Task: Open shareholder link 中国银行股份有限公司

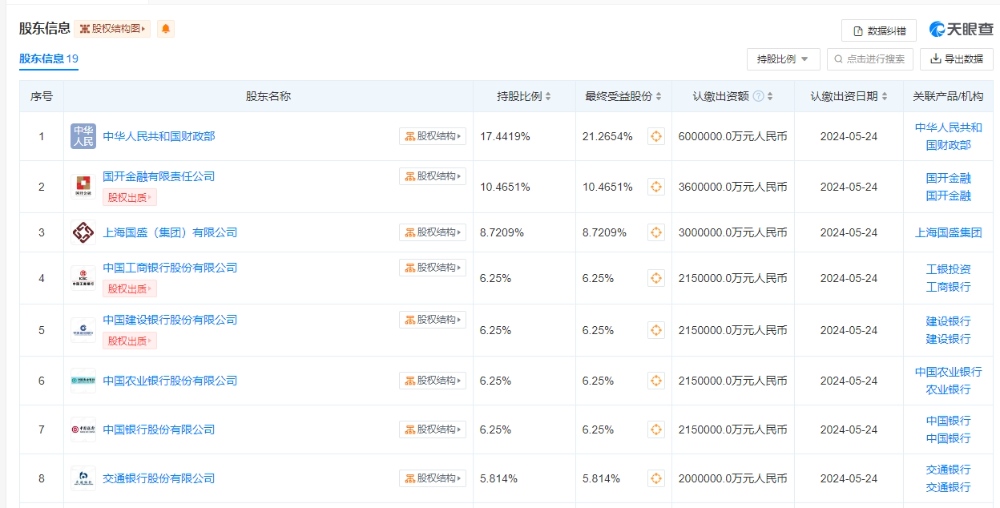Action: coord(159,430)
